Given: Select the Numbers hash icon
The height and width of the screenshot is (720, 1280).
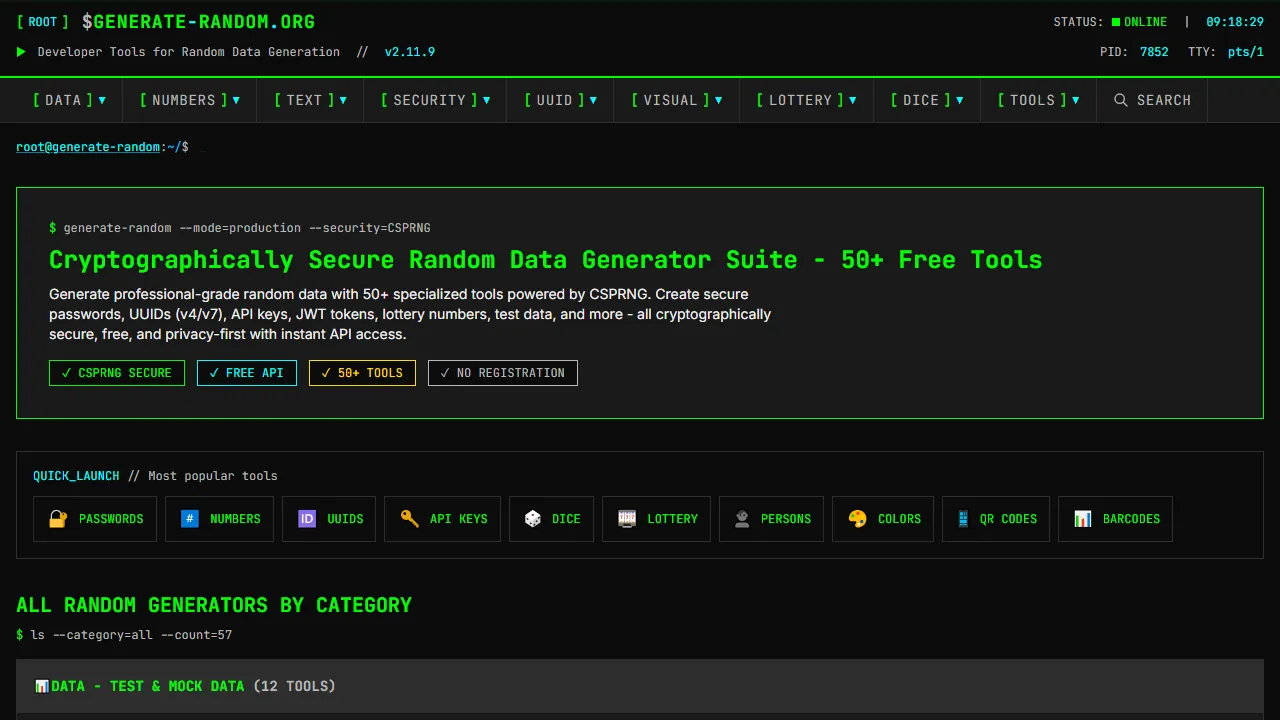Looking at the screenshot, I should pyautogui.click(x=190, y=518).
